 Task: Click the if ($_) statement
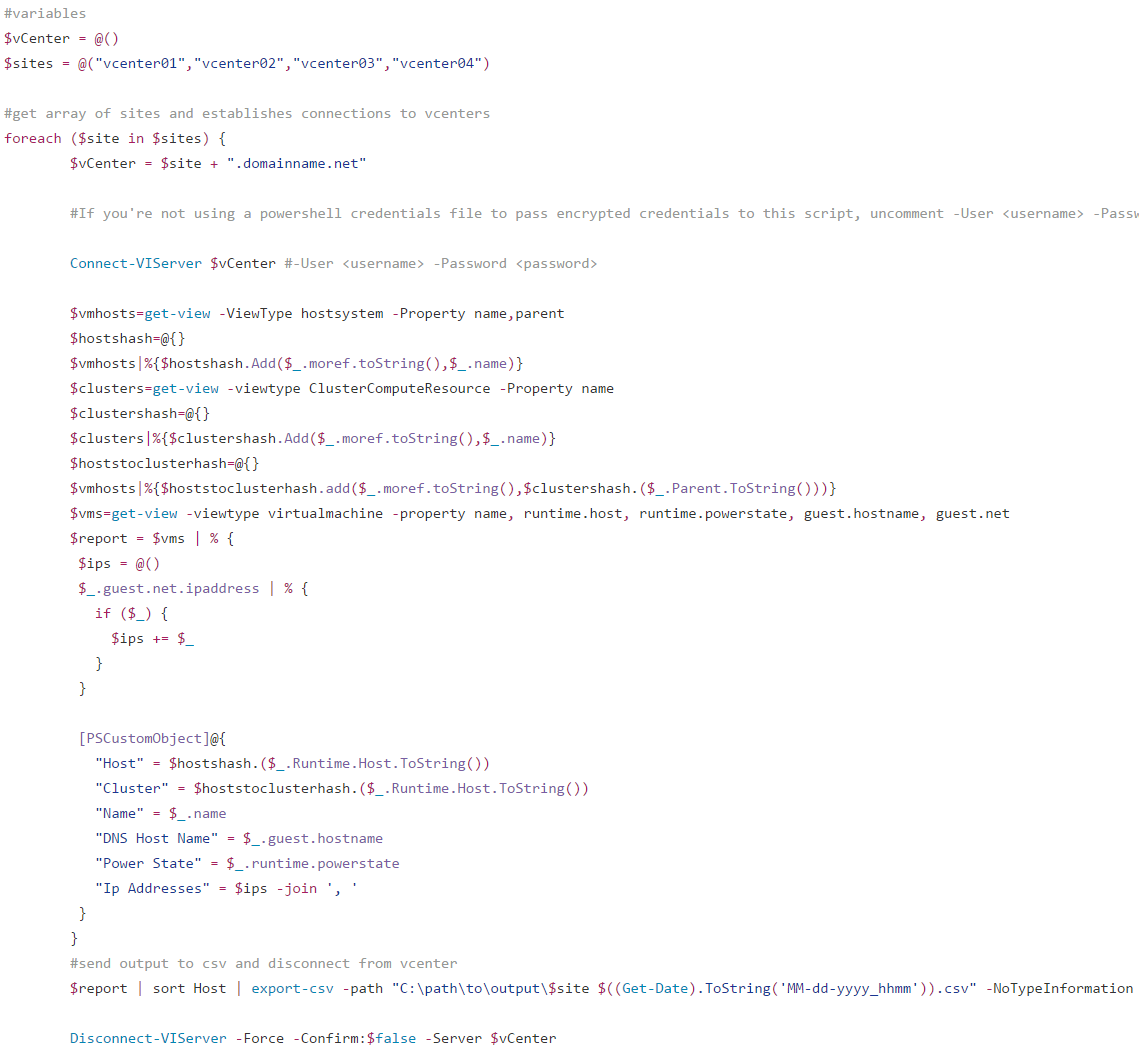[132, 614]
